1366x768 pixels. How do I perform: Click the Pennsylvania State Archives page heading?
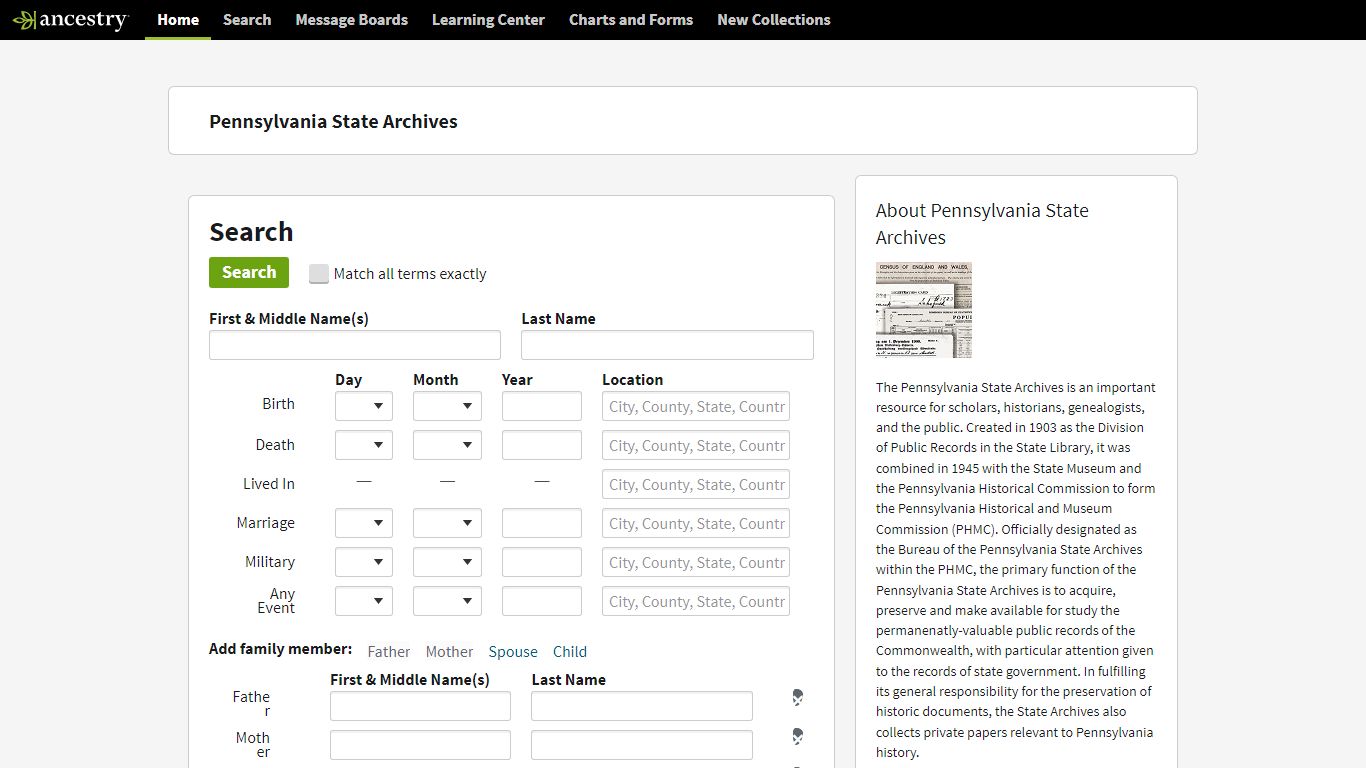click(x=333, y=121)
